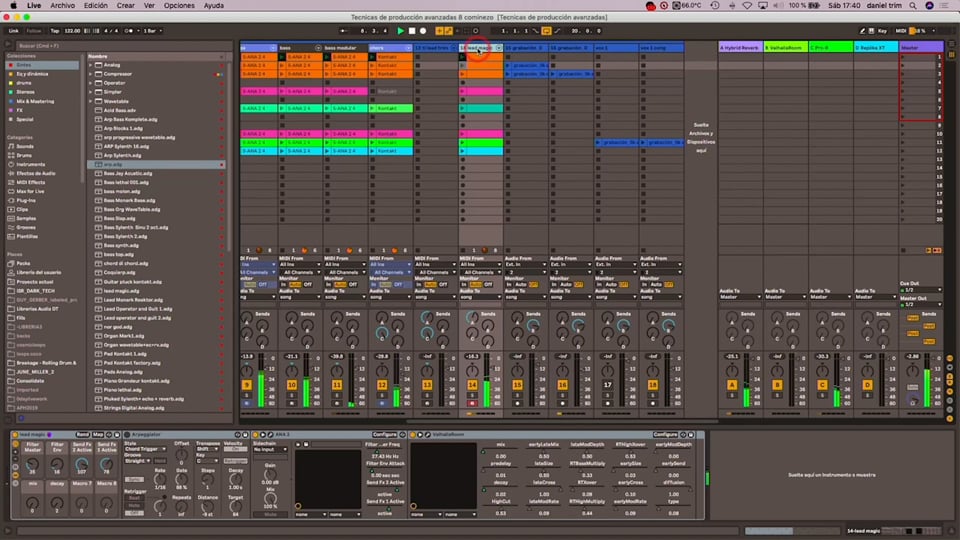
Task: Expand the Analog folder in browser
Action: pos(91,65)
